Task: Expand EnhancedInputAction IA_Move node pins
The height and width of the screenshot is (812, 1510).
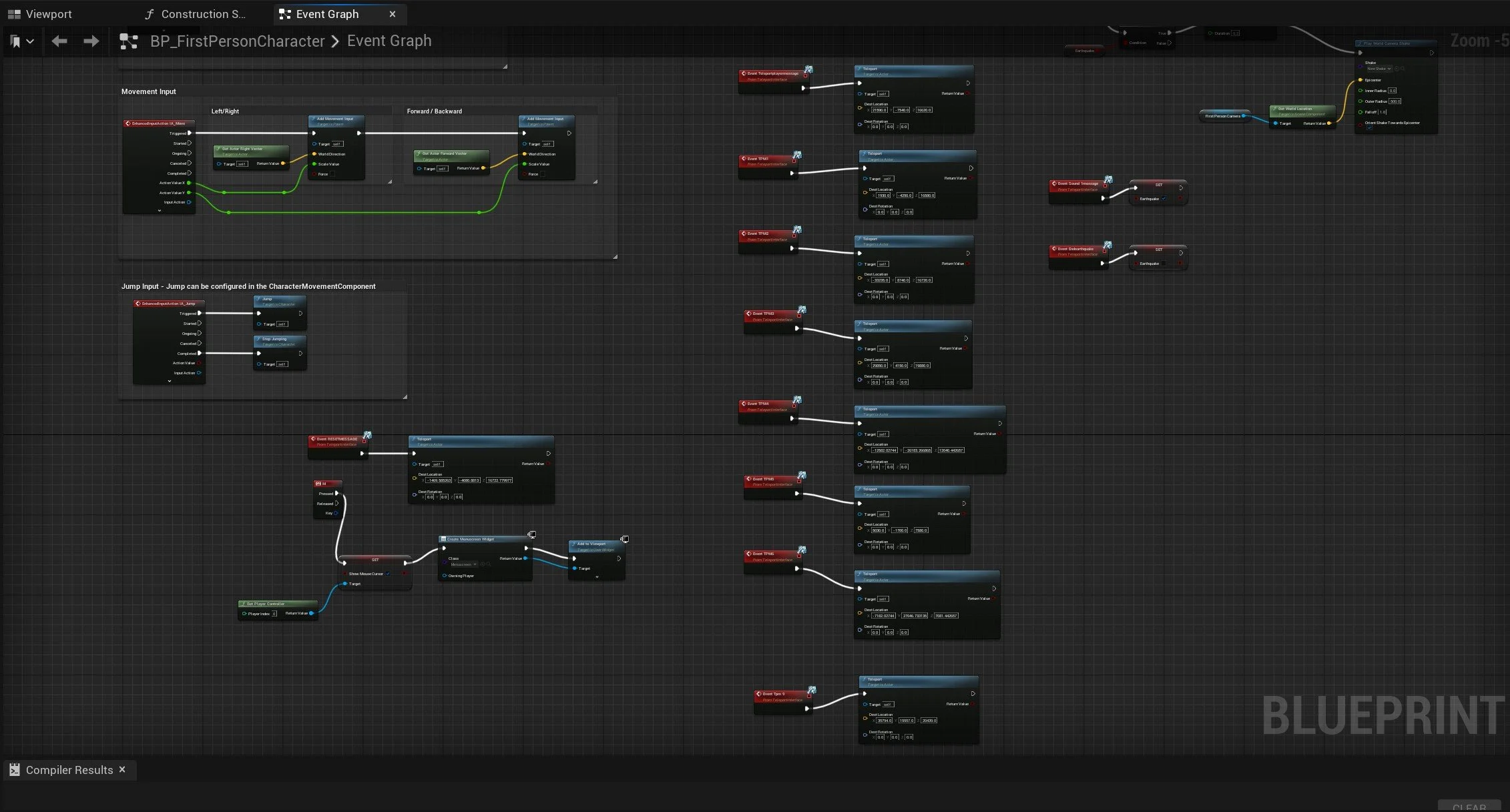Action: tap(159, 211)
